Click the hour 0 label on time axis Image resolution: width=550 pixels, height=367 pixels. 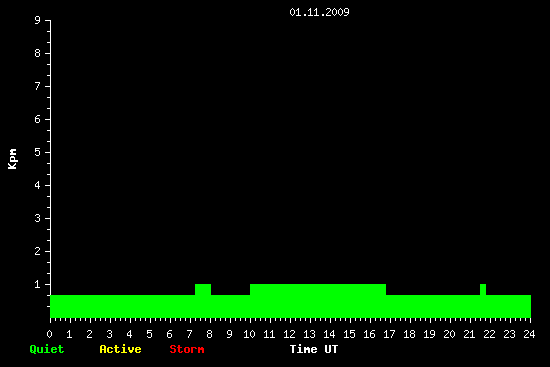click(50, 334)
